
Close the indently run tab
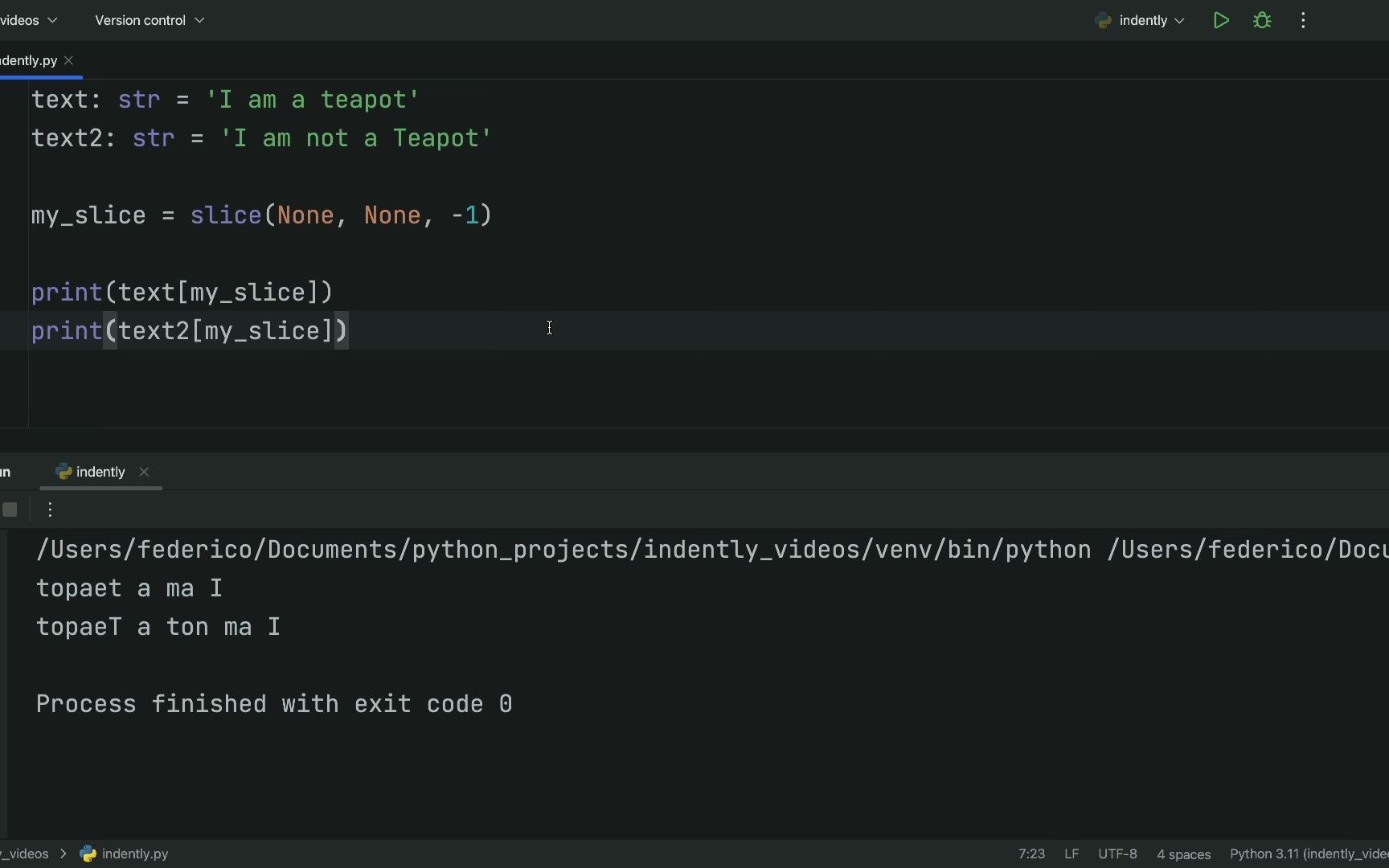[x=144, y=472]
